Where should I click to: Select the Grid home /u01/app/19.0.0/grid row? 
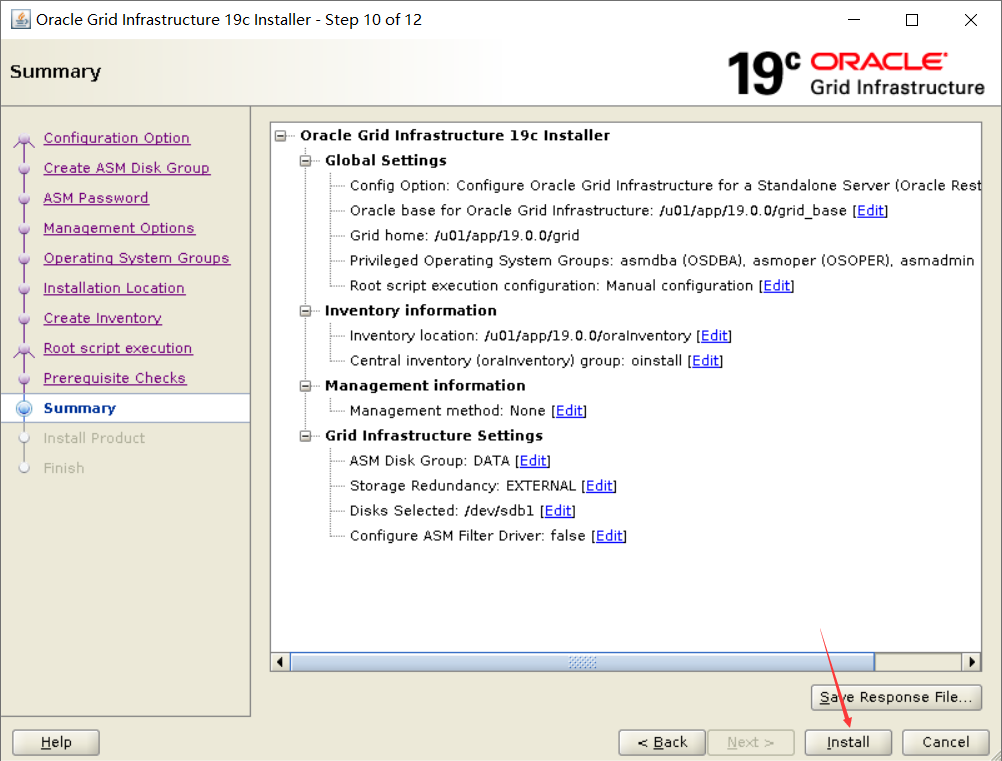(465, 236)
